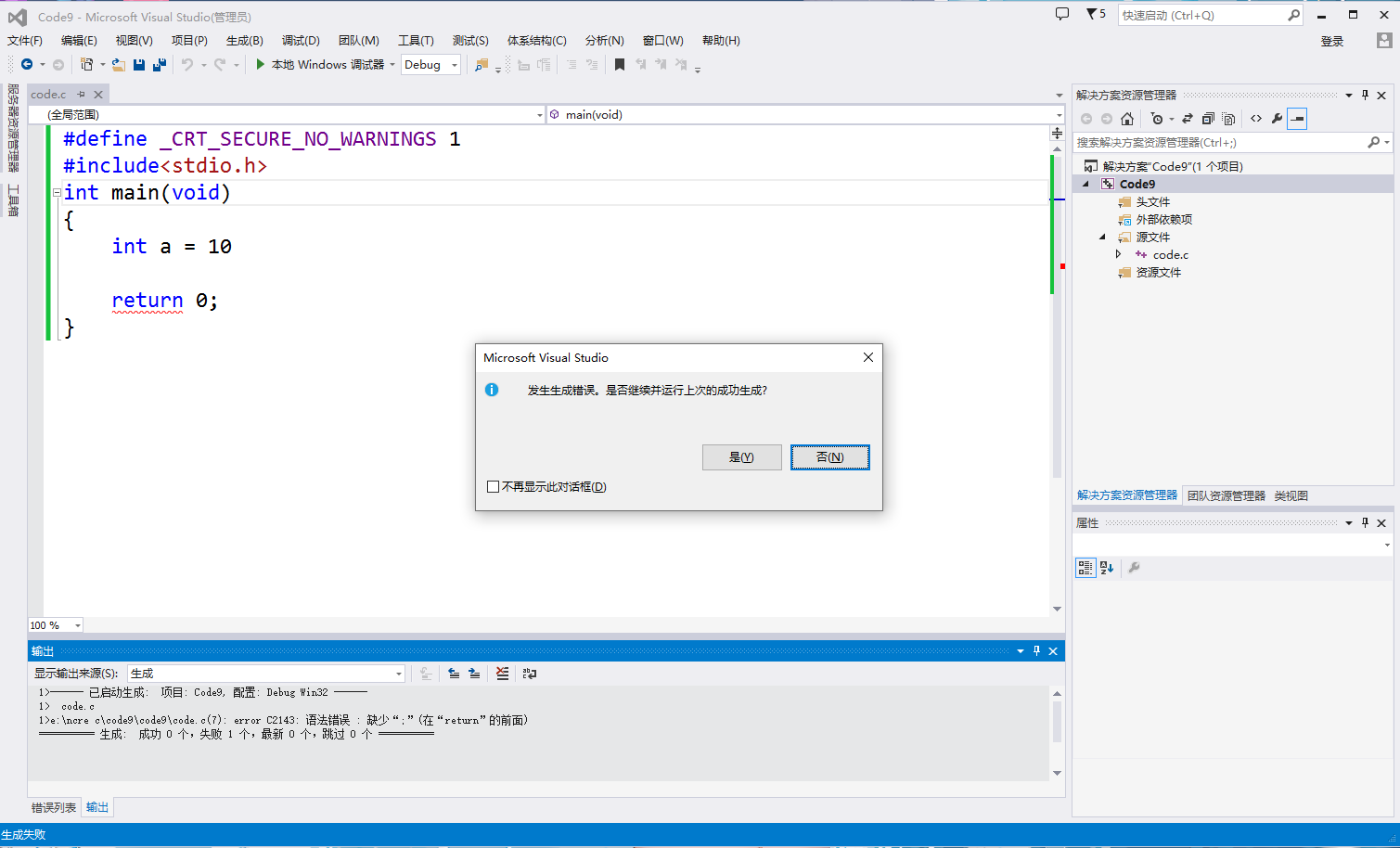Toggle a bookmark with the bookmark icon

(620, 65)
